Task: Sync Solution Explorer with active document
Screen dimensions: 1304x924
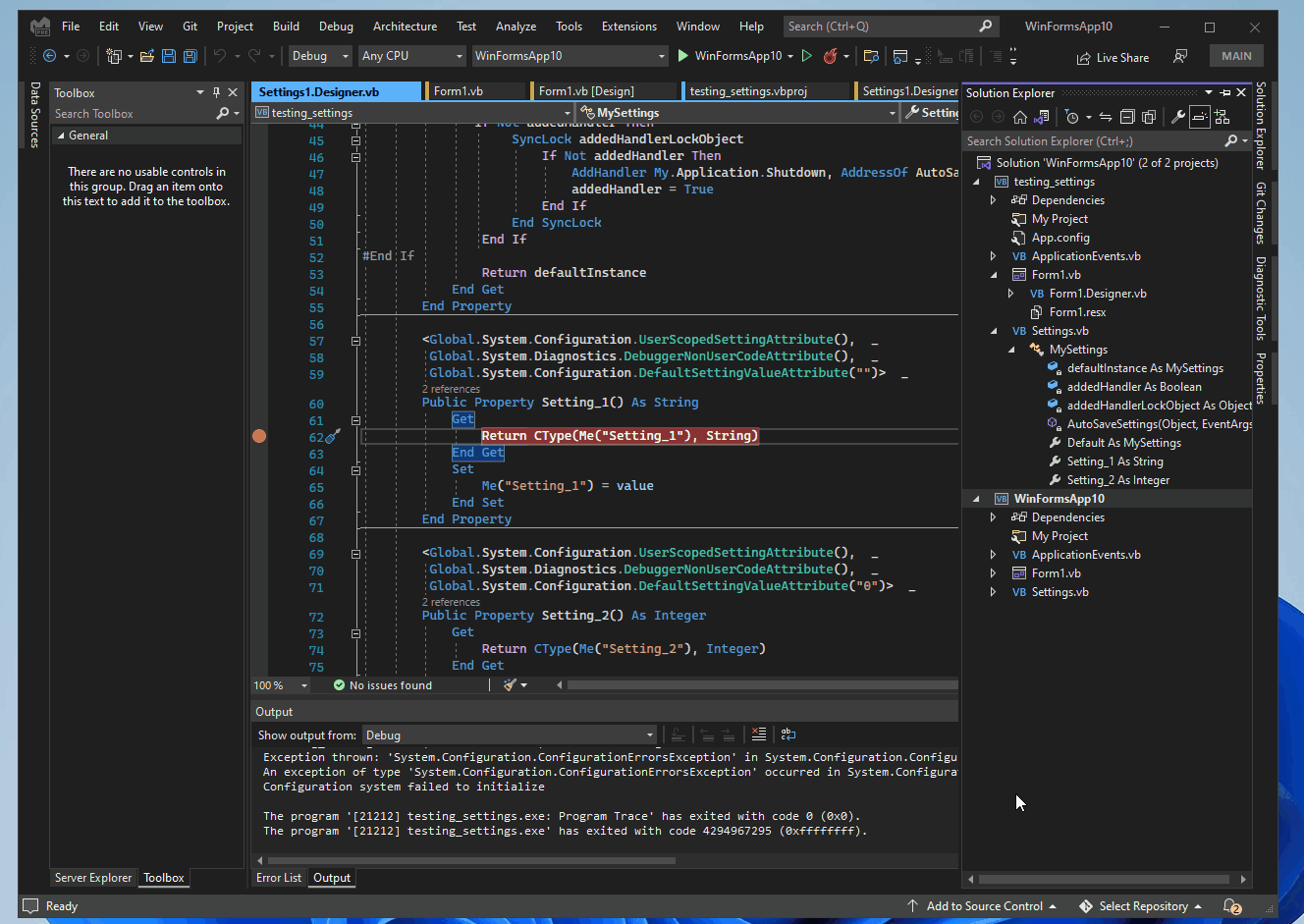Action: (1107, 118)
